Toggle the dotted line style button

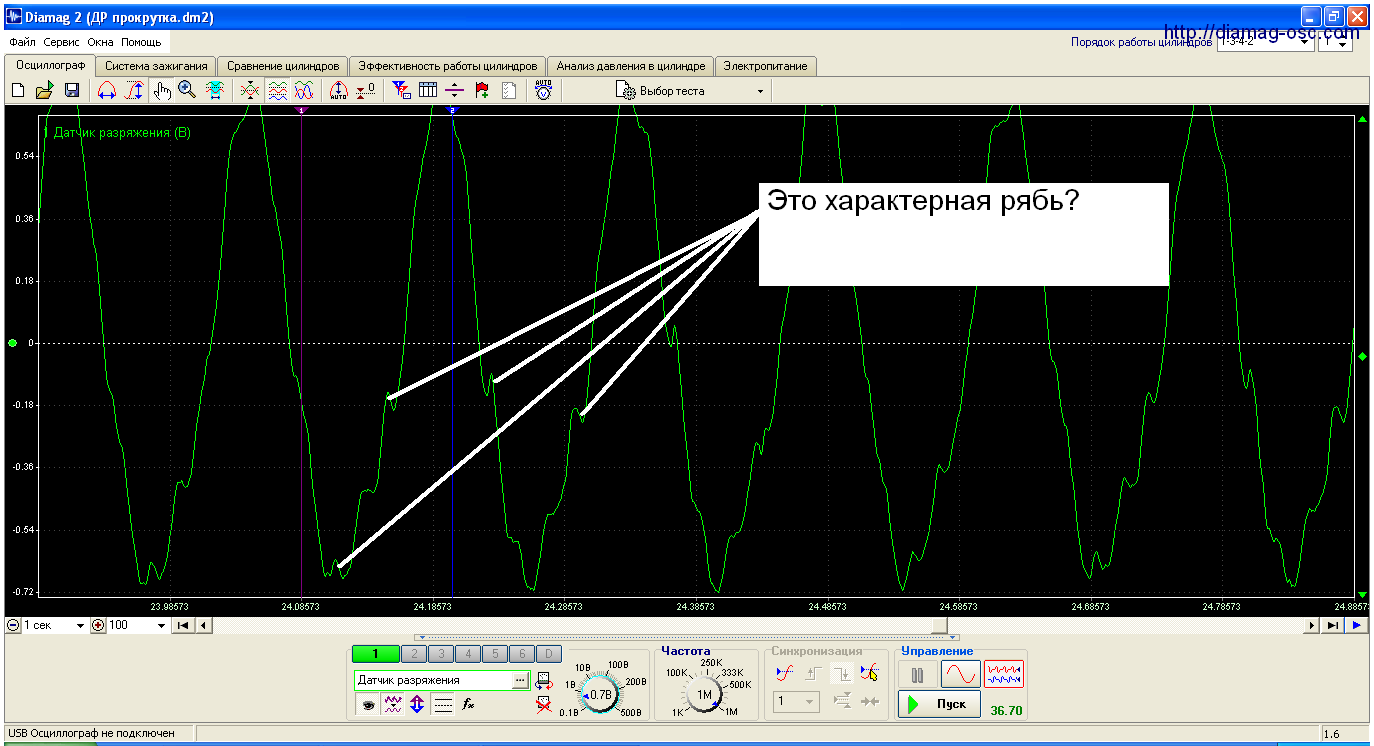pos(443,704)
